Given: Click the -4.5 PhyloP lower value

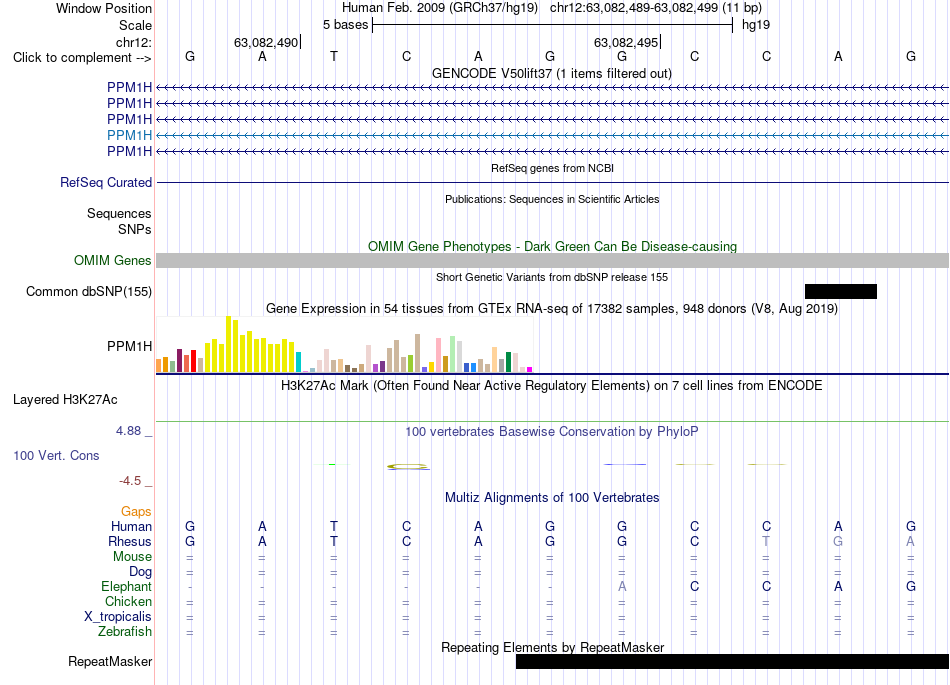Looking at the screenshot, I should pyautogui.click(x=130, y=481).
